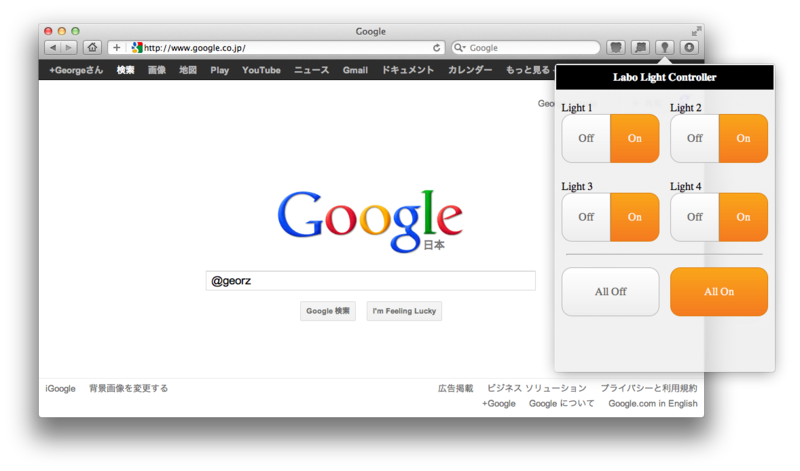Switch Light 3 to Off
The image size is (800, 471).
click(586, 217)
